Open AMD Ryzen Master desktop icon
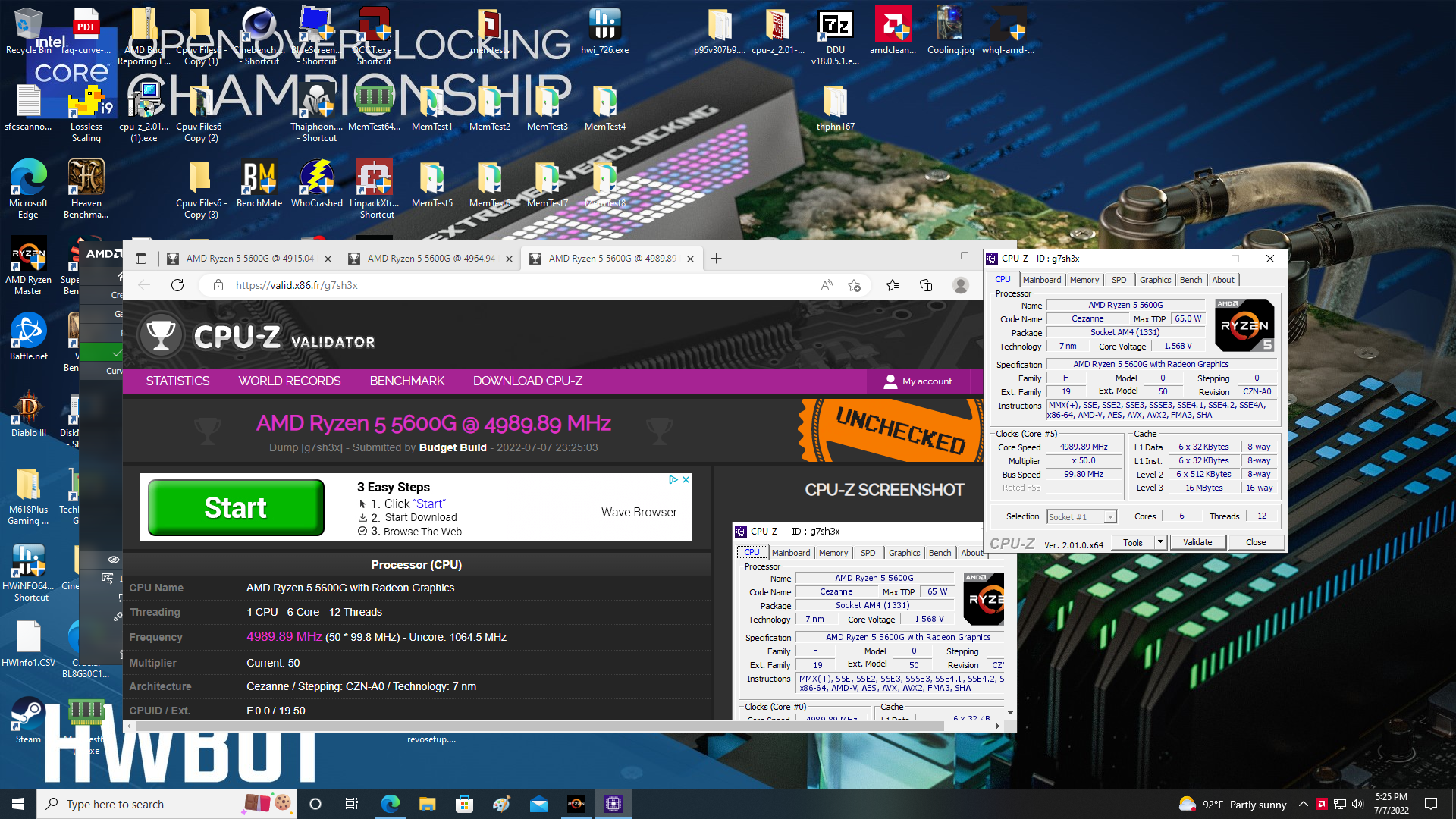Viewport: 1456px width, 819px height. [x=28, y=266]
